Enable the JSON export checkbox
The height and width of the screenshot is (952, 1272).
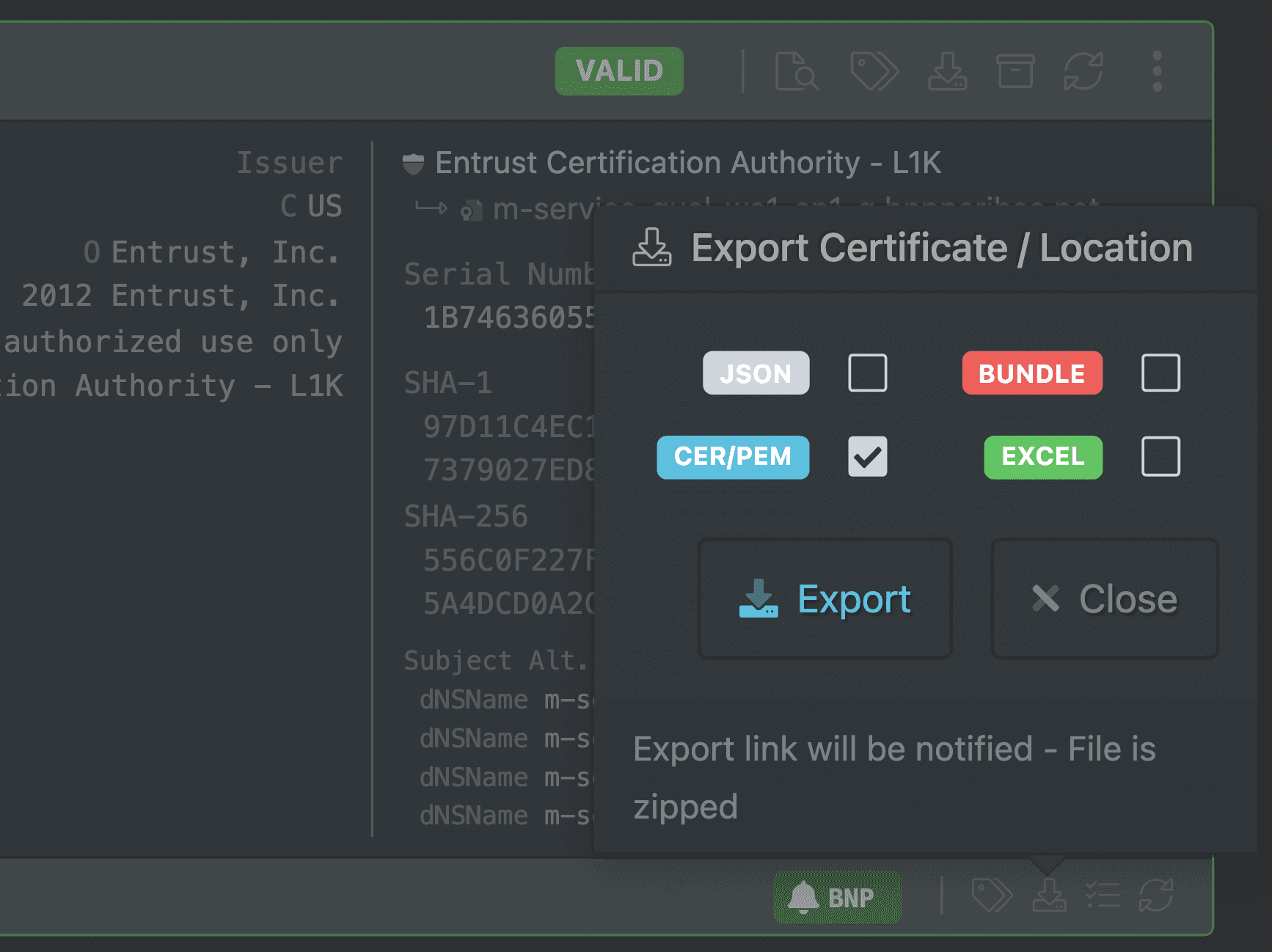click(x=867, y=373)
